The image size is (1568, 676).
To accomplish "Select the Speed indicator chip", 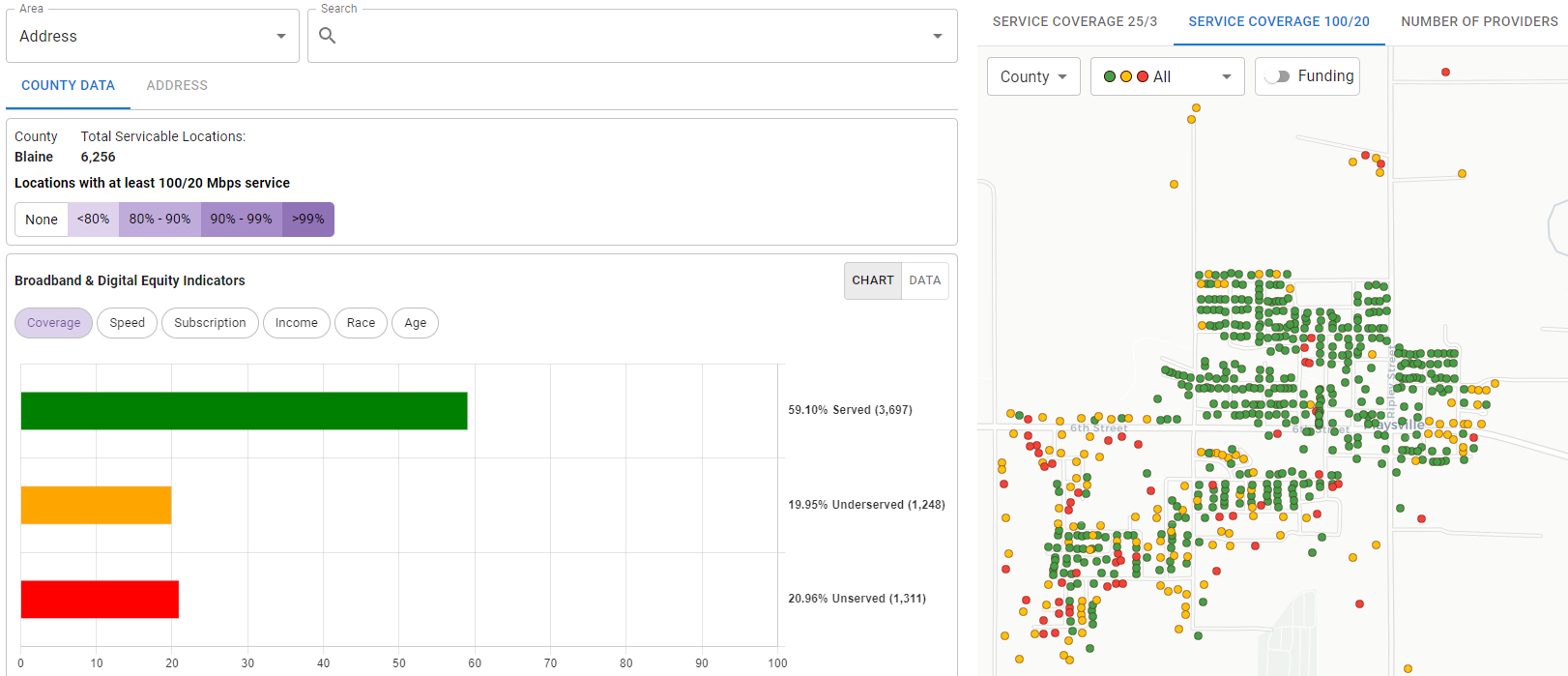I will click(x=127, y=323).
